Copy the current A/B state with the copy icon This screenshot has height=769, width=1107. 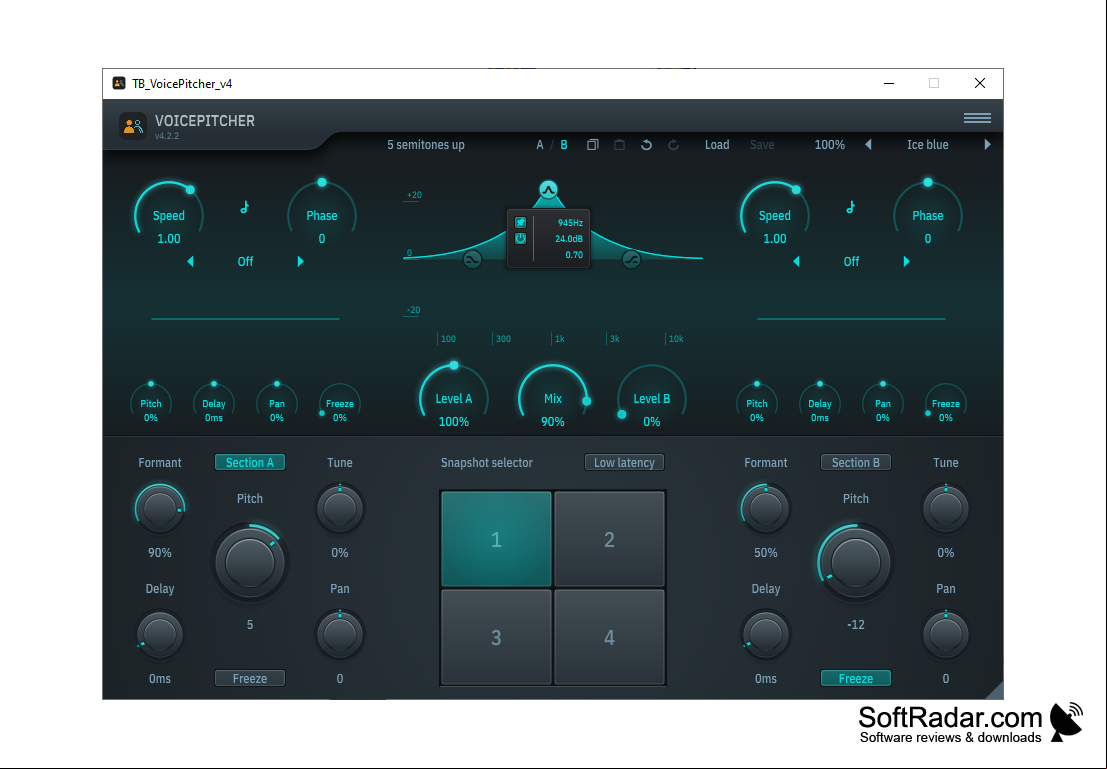(x=592, y=145)
